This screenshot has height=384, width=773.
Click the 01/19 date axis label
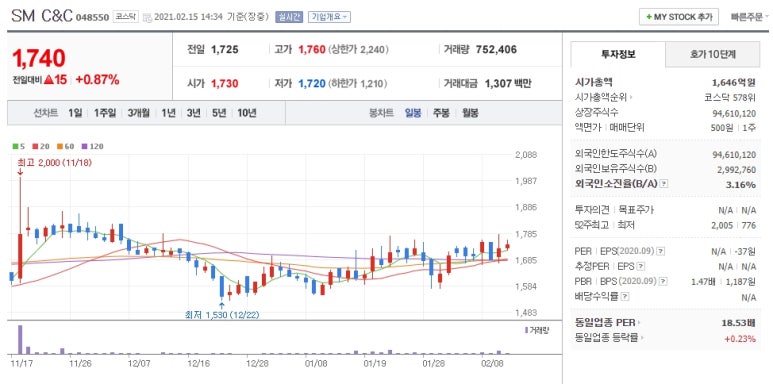point(374,364)
